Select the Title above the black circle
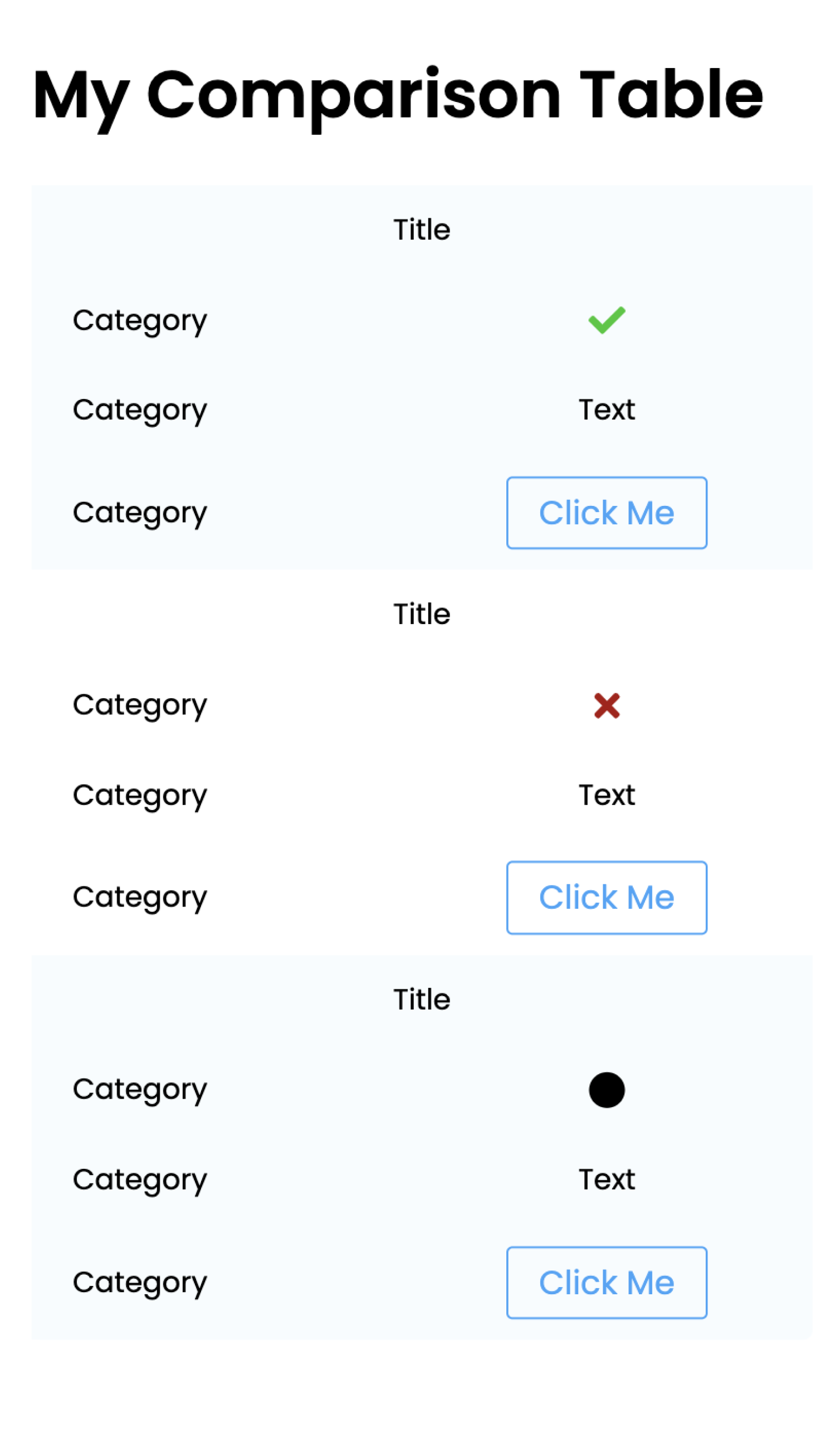The height and width of the screenshot is (1433, 840). point(422,999)
